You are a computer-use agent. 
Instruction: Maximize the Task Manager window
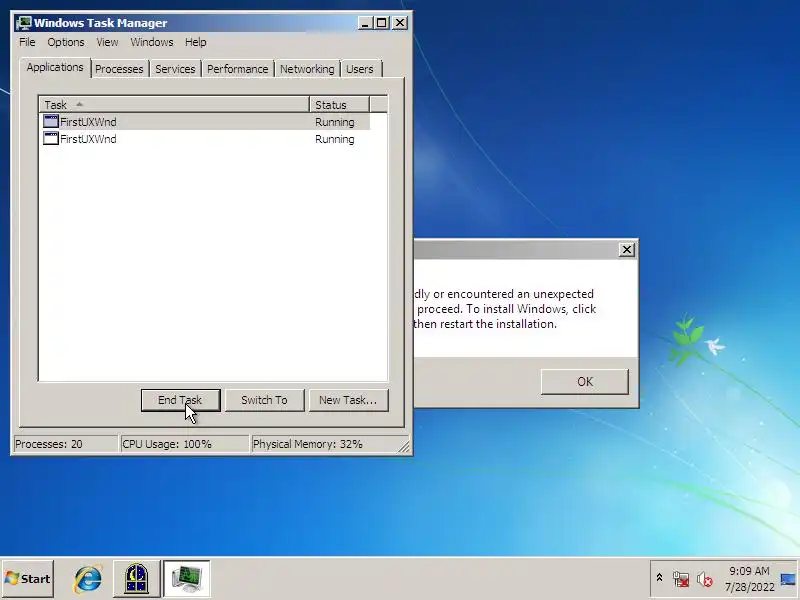click(382, 23)
